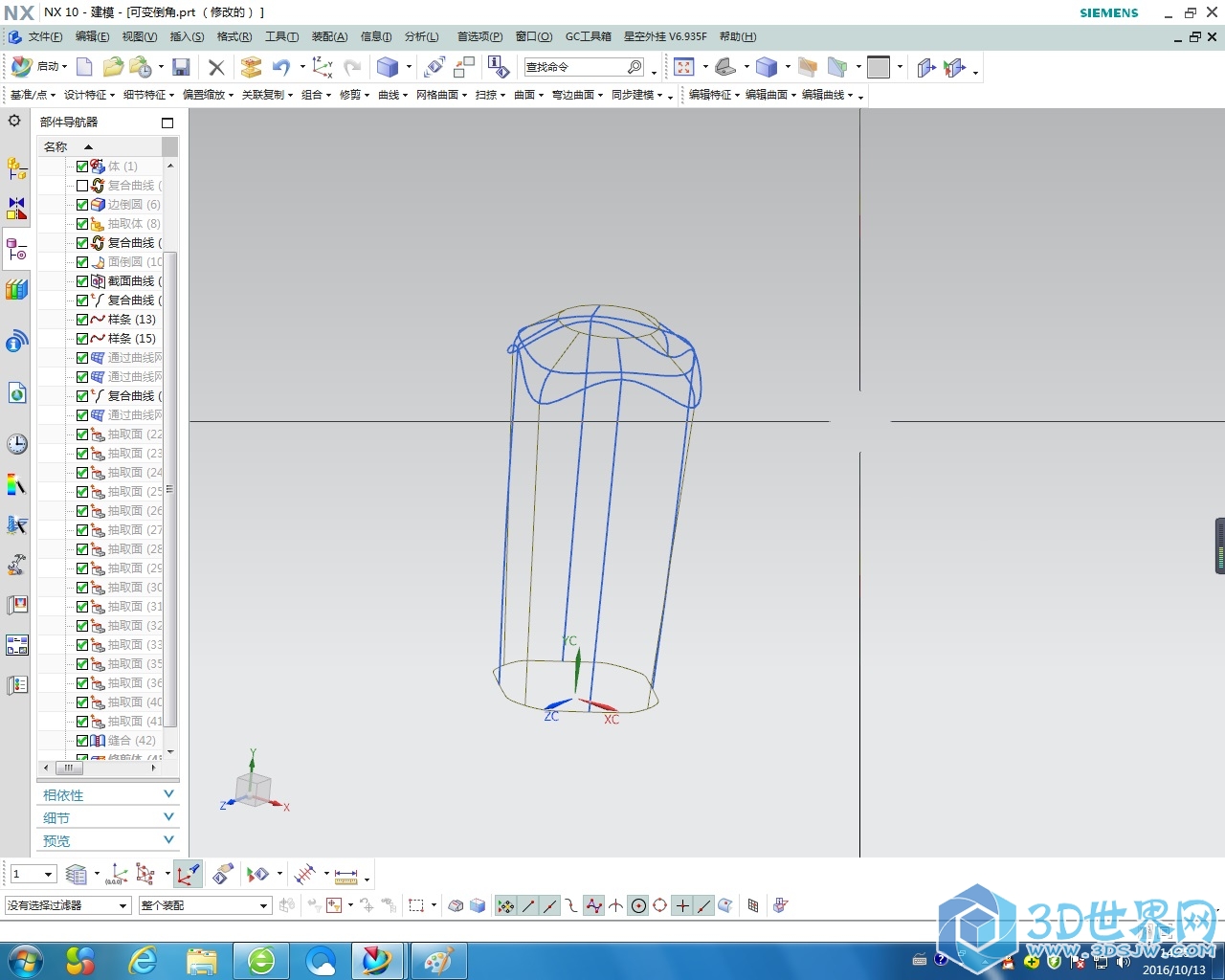Screen dimensions: 1225x980
Task: Click the 名称 column header
Action: click(100, 146)
